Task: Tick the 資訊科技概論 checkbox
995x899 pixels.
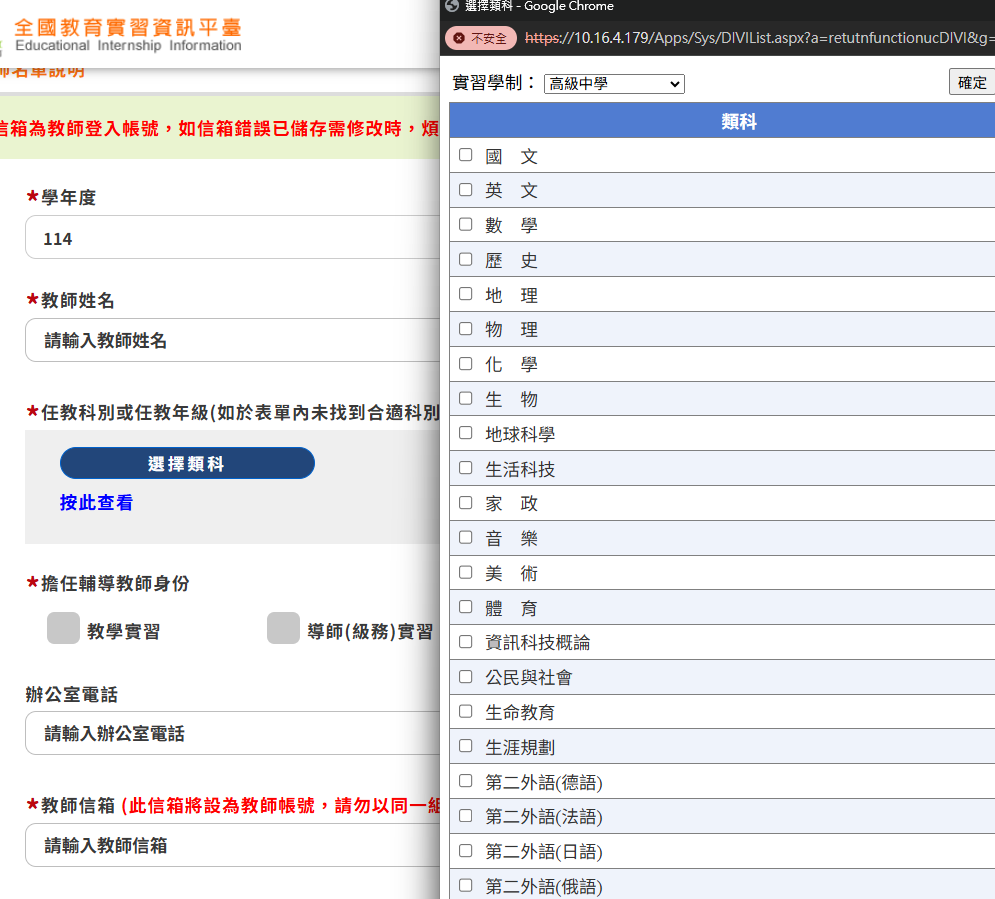Action: [x=465, y=641]
